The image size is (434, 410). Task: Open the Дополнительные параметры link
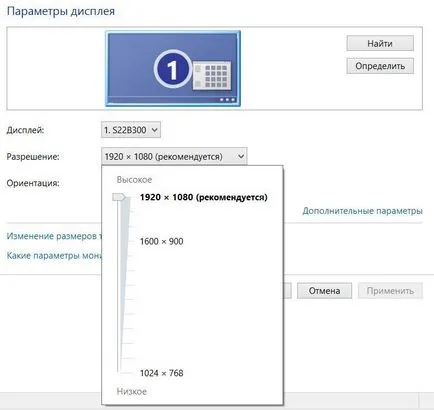pyautogui.click(x=362, y=211)
